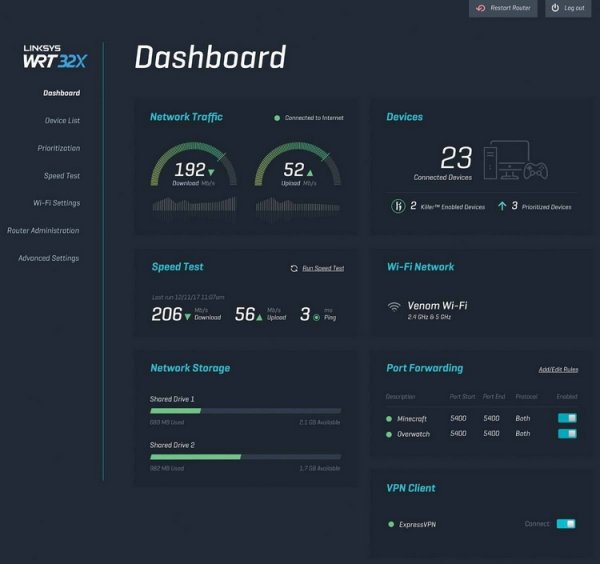Click the Linksys WRT32X logo

click(55, 57)
